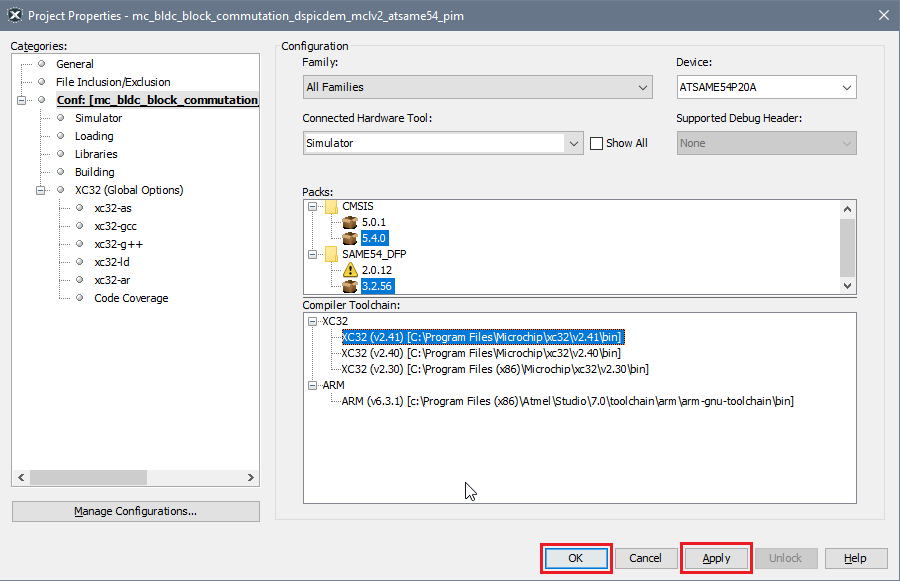Screen dimensions: 900x581
Task: Open the Device combo box
Action: coord(766,87)
